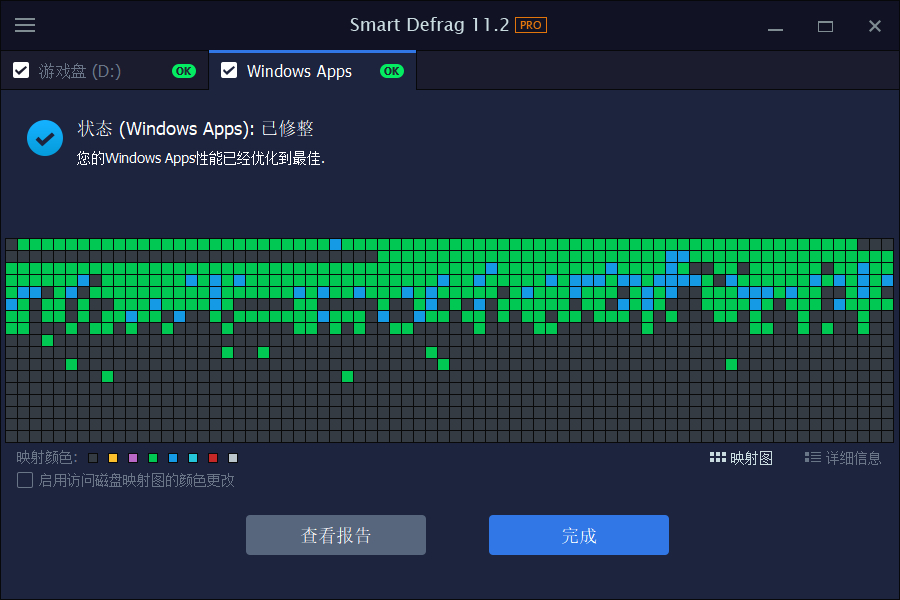Open the hamburger main menu
Screen dimensions: 900x600
25,25
